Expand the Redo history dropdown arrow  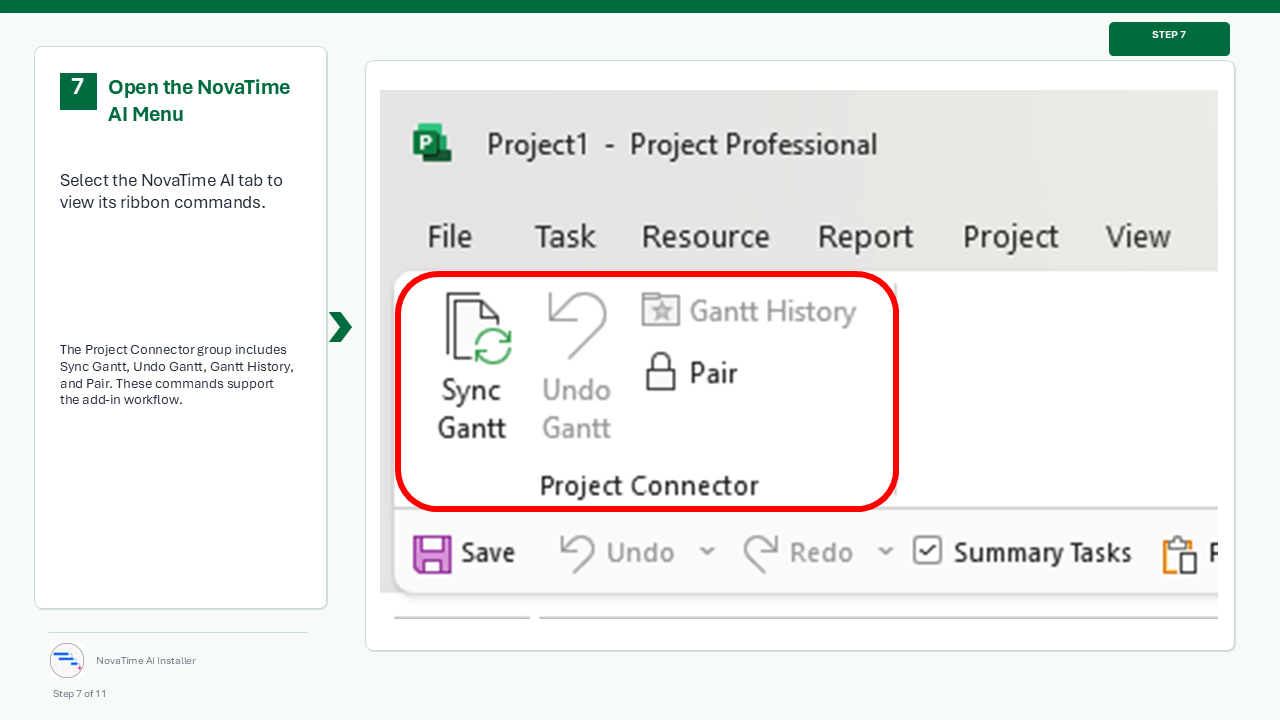[885, 551]
